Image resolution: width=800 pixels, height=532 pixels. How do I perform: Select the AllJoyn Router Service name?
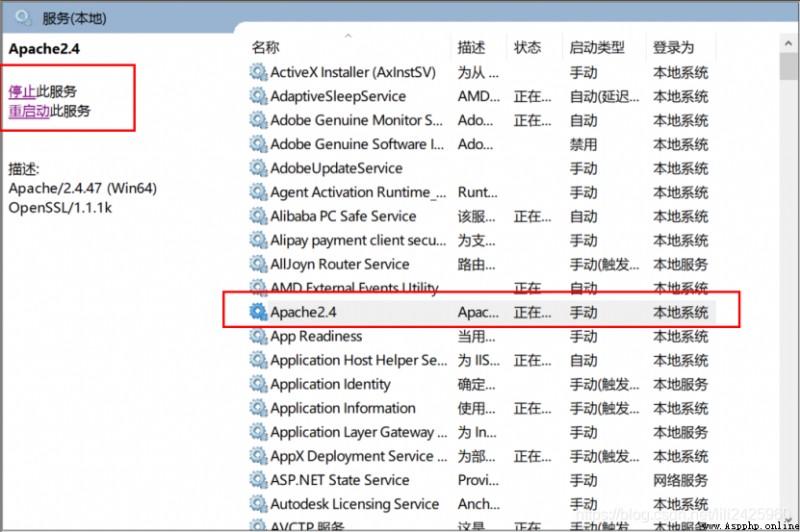(x=340, y=264)
